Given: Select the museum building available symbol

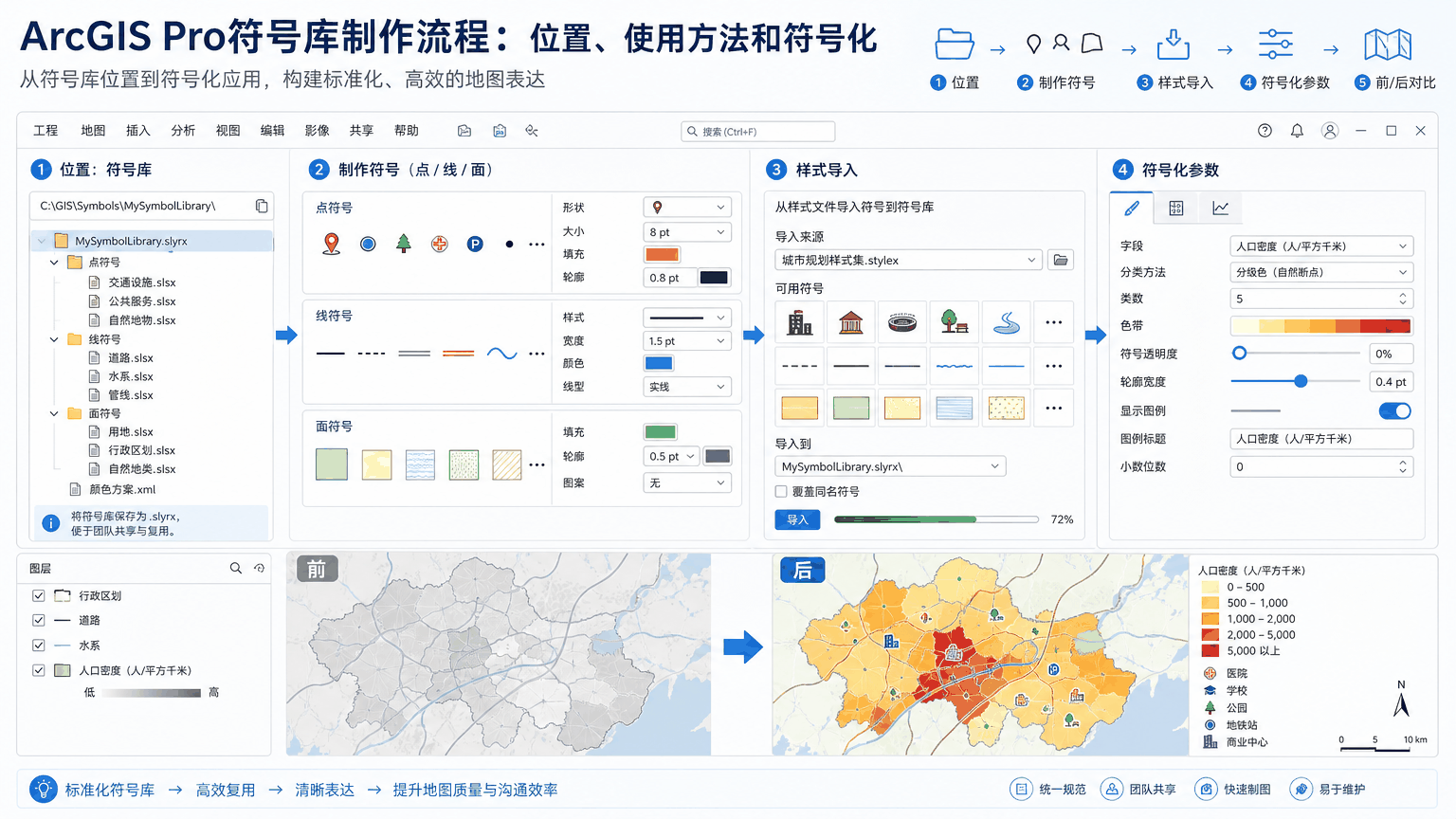Looking at the screenshot, I should [x=851, y=322].
